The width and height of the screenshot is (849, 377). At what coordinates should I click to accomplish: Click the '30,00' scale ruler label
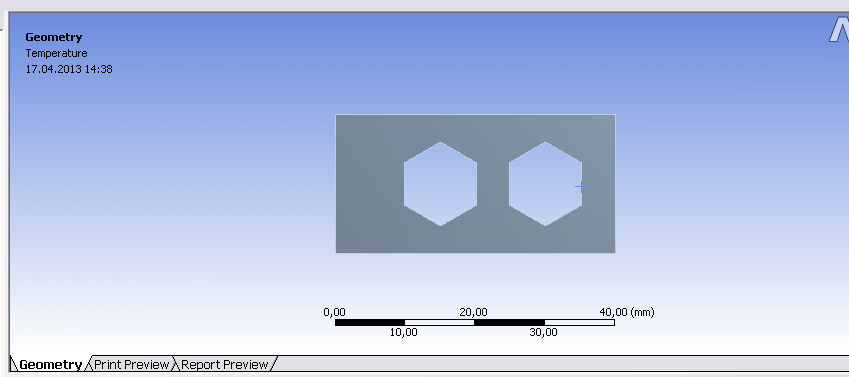(544, 332)
